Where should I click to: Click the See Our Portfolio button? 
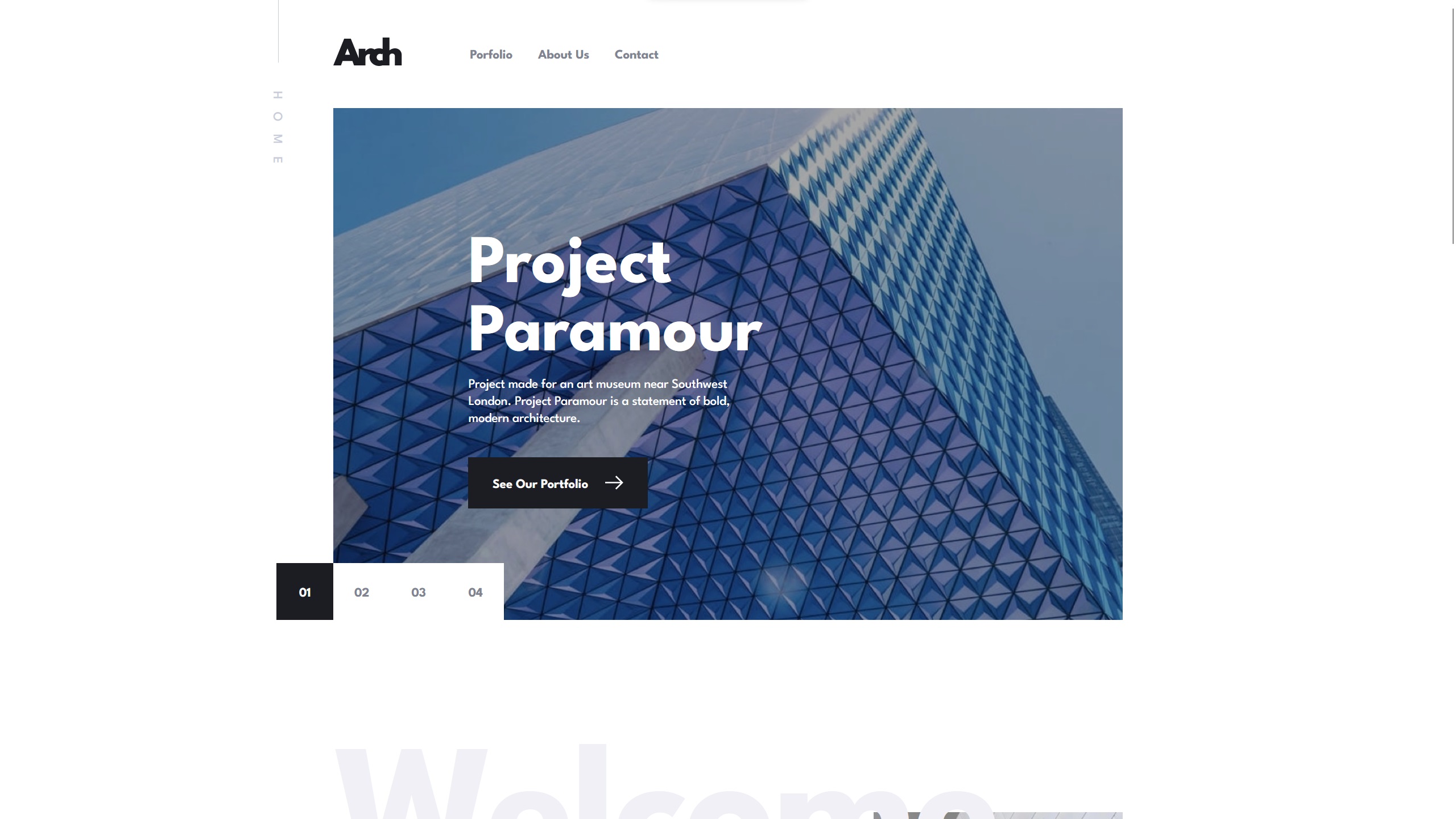[x=558, y=483]
